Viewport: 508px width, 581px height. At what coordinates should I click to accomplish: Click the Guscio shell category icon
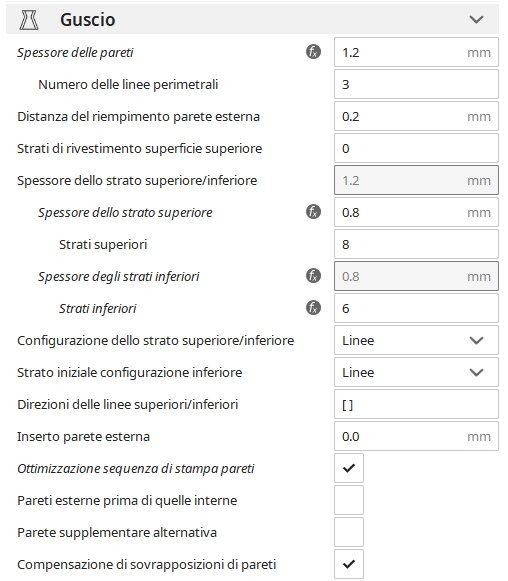tap(29, 20)
